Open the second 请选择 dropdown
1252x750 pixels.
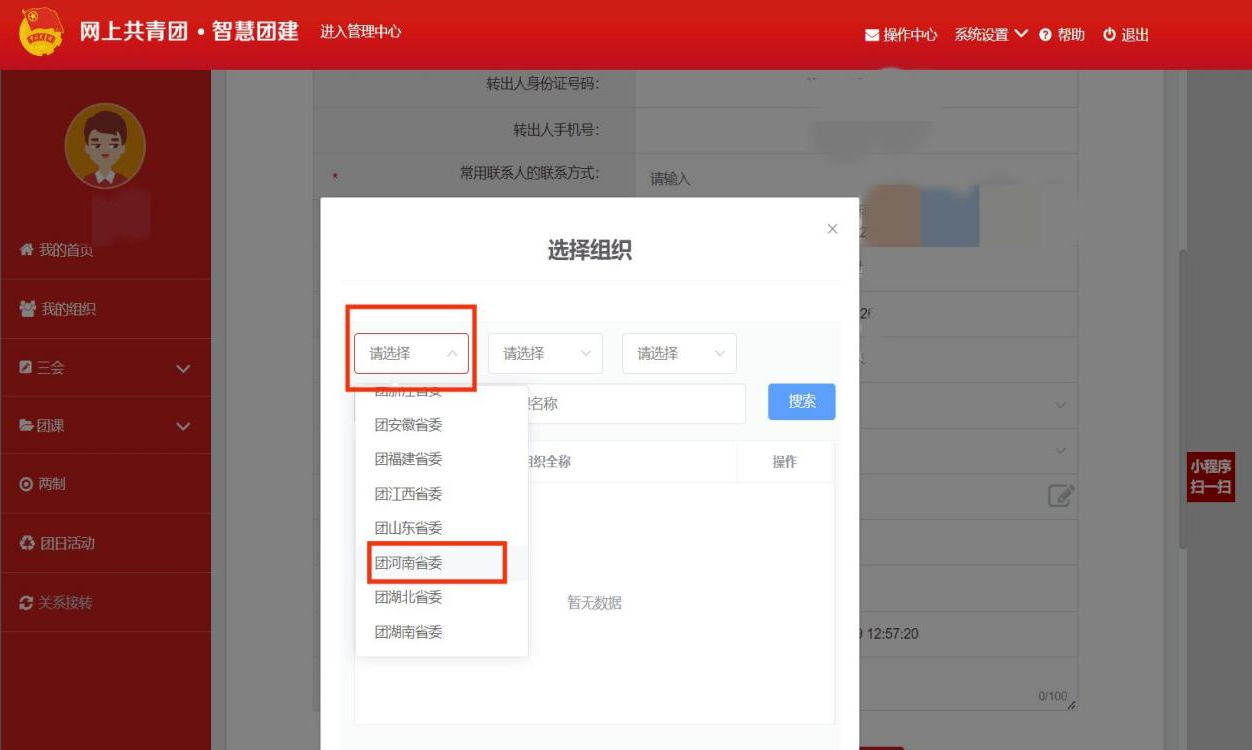coord(545,353)
